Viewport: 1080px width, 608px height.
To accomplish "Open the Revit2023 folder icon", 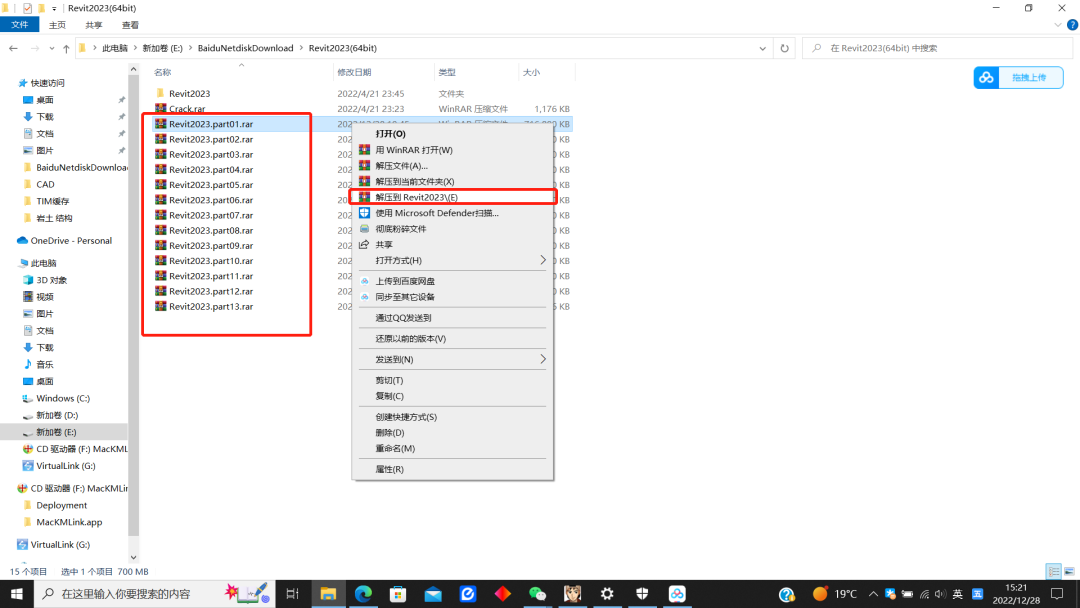I will 162,93.
